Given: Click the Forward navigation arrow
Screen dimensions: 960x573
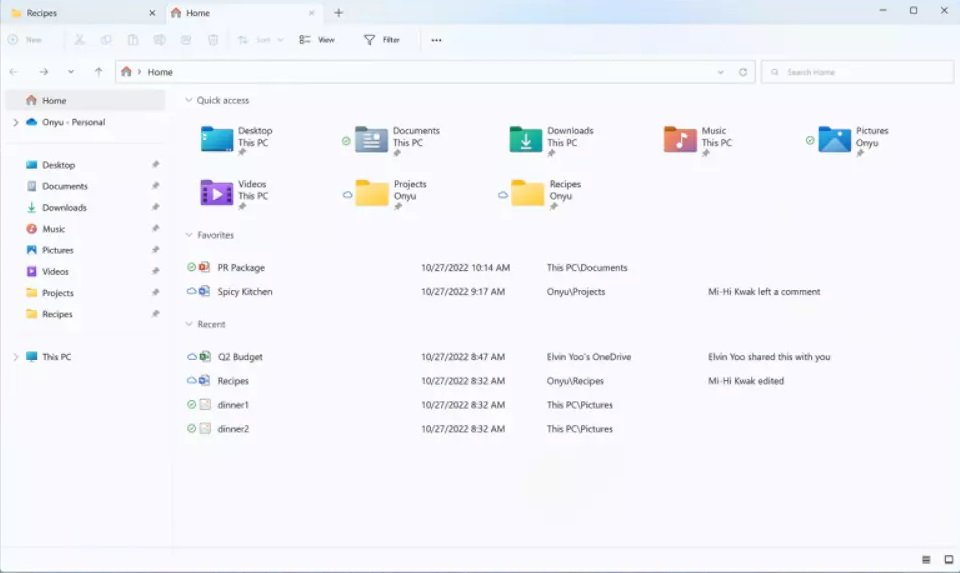Looking at the screenshot, I should [43, 72].
